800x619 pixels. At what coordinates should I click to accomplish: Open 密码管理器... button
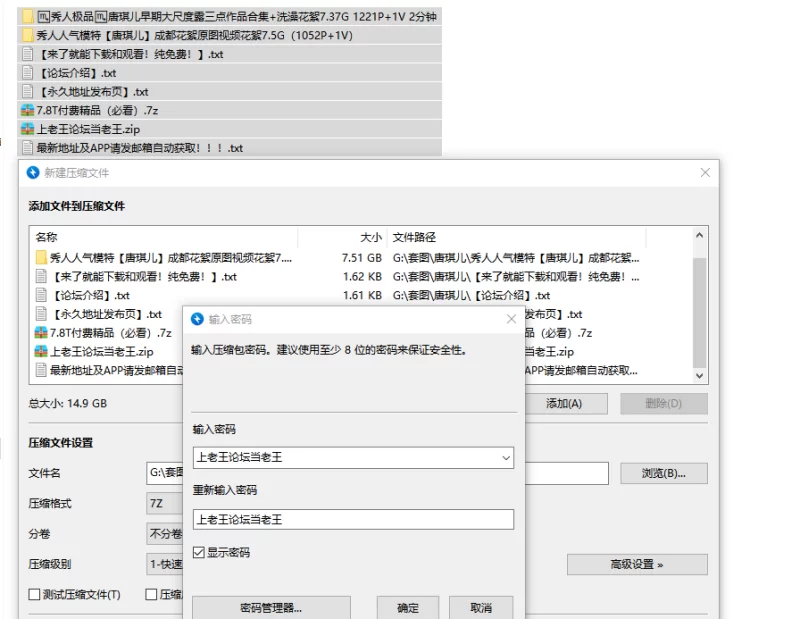point(271,607)
